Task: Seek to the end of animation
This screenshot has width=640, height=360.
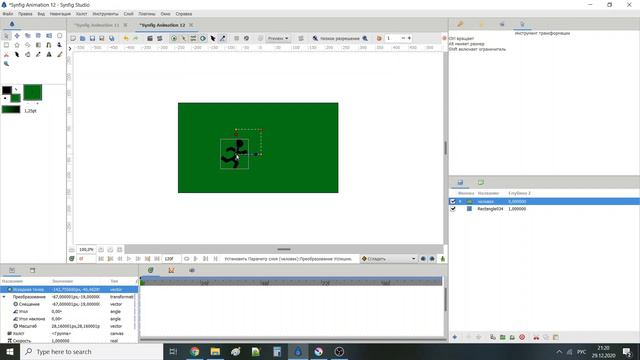Action: (x=157, y=259)
